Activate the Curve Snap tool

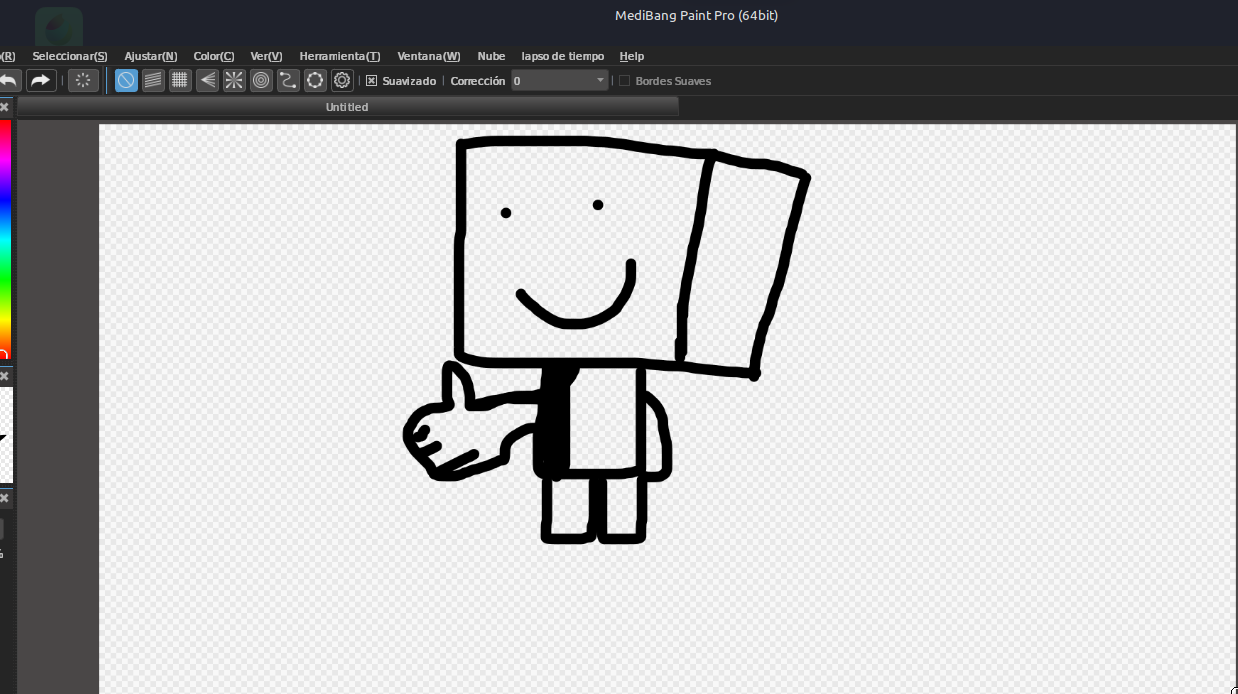(x=288, y=80)
